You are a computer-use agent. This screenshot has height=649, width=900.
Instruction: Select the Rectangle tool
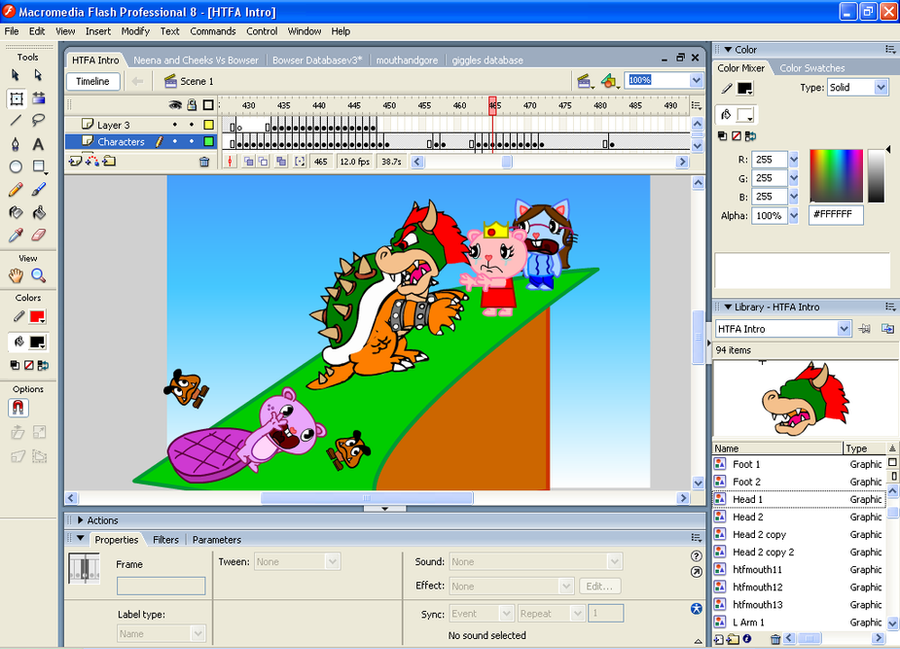(38, 167)
